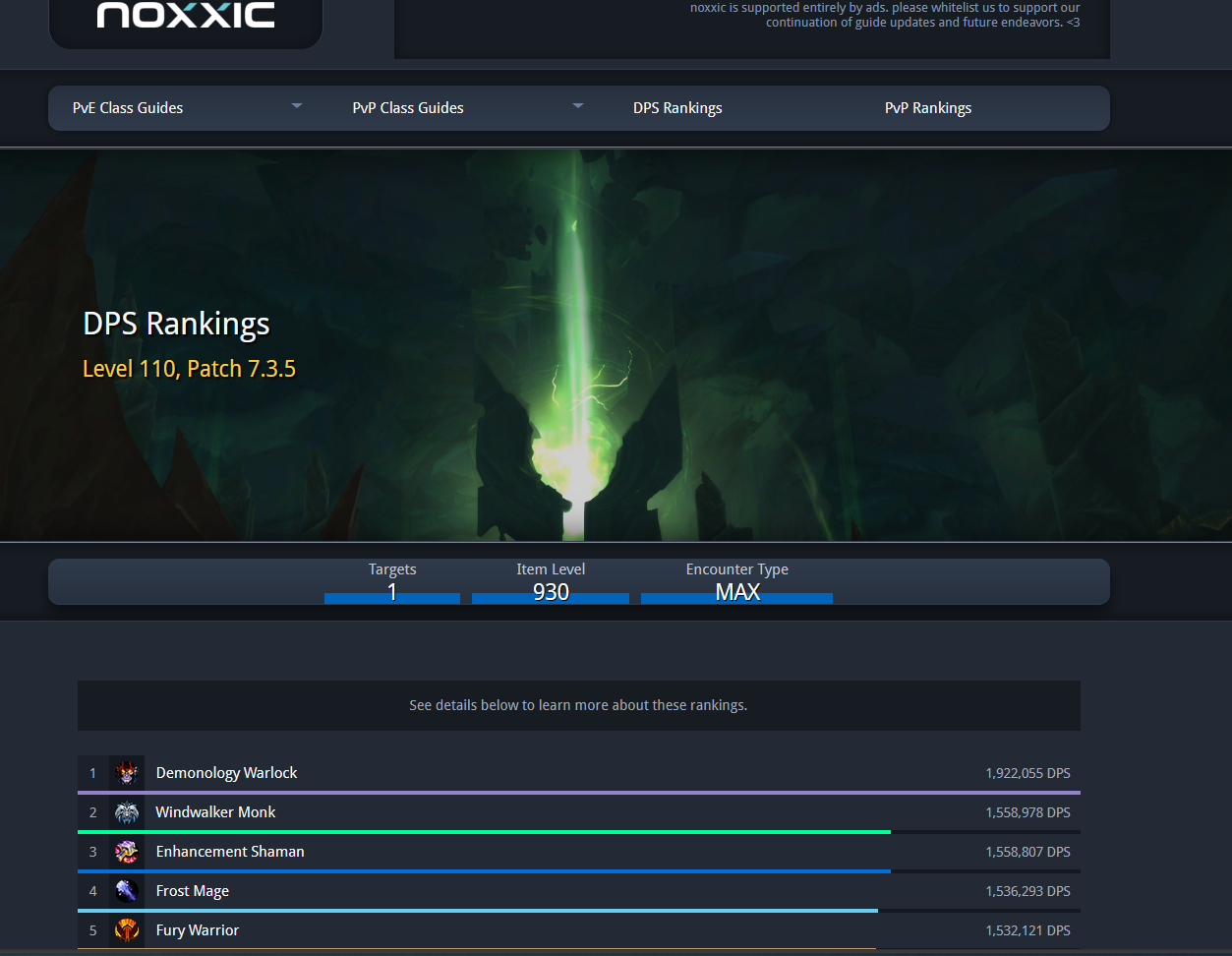This screenshot has width=1232, height=956.
Task: Click the Encounter Type MAX slider
Action: pos(737,593)
